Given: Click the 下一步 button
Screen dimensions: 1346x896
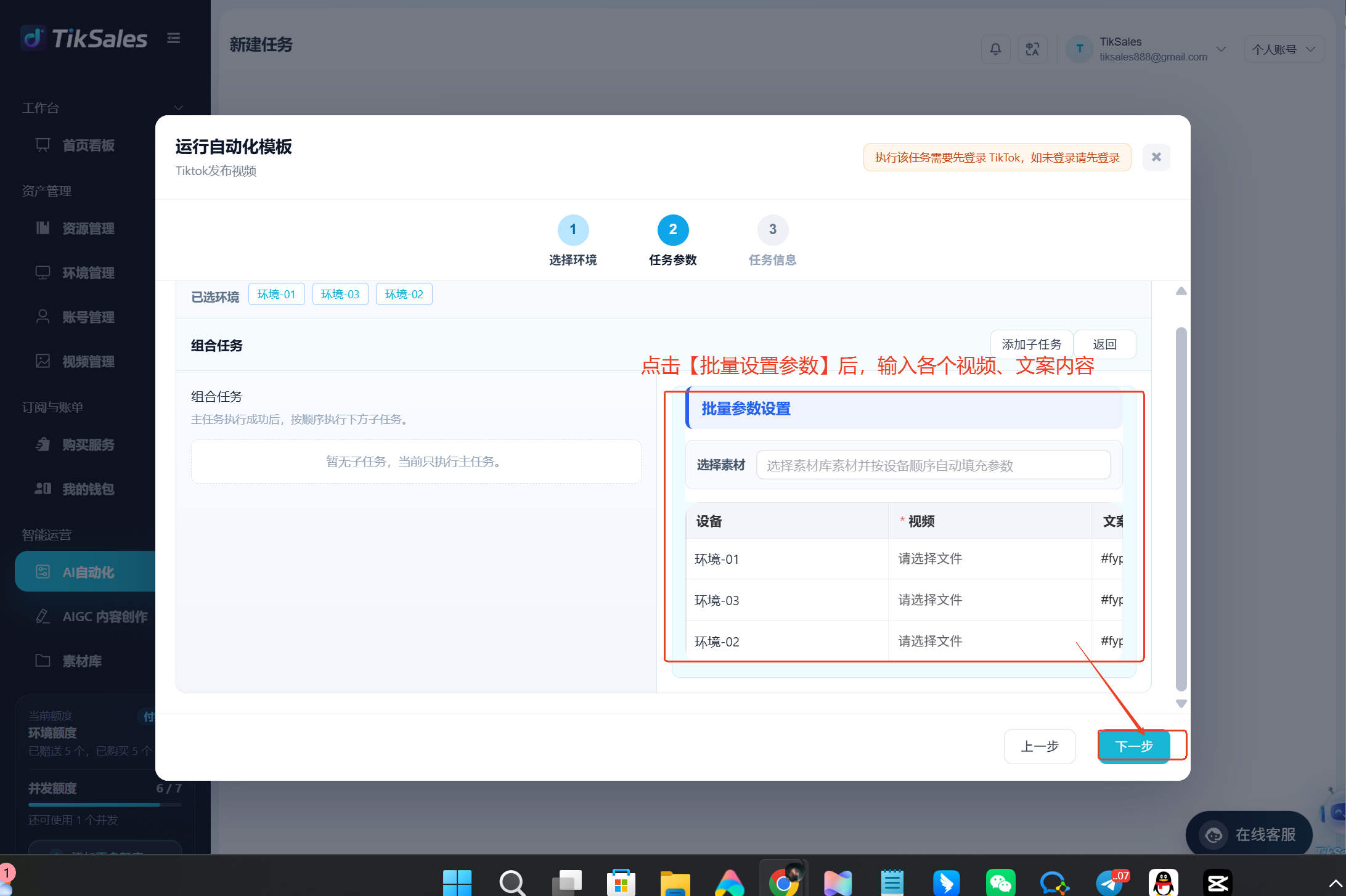Looking at the screenshot, I should (1134, 746).
